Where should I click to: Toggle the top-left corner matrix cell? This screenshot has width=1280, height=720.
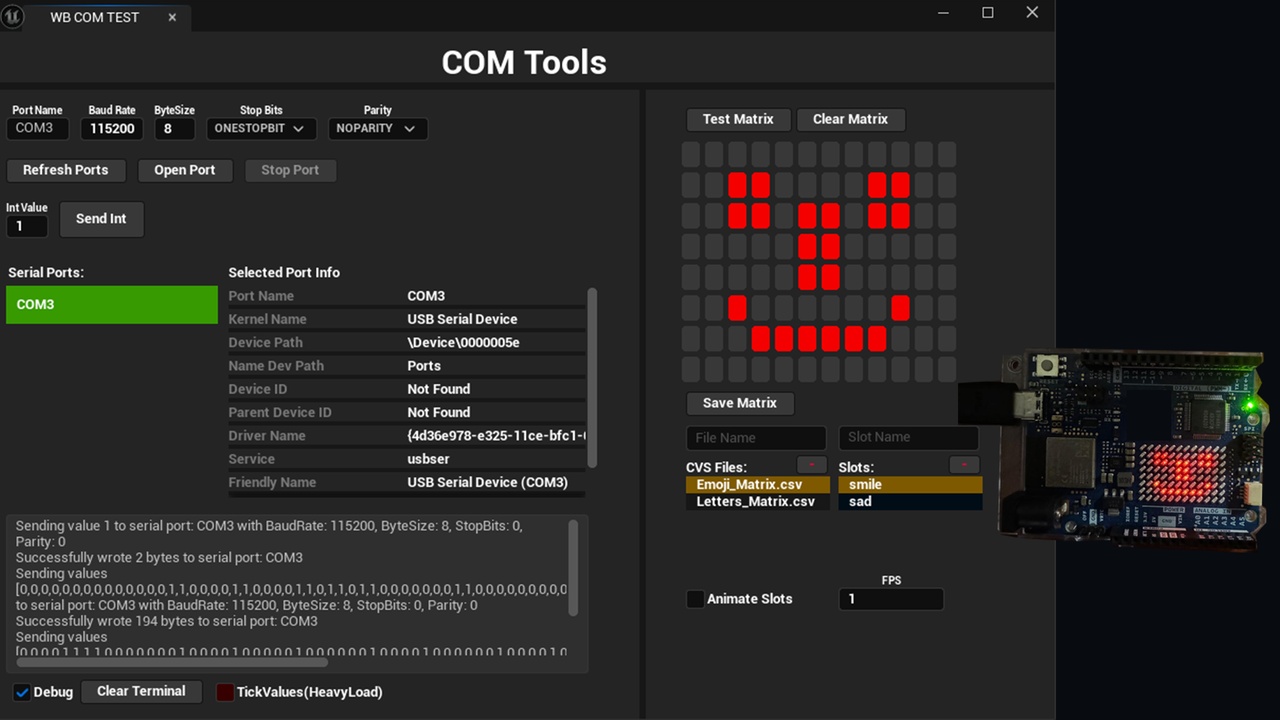691,154
